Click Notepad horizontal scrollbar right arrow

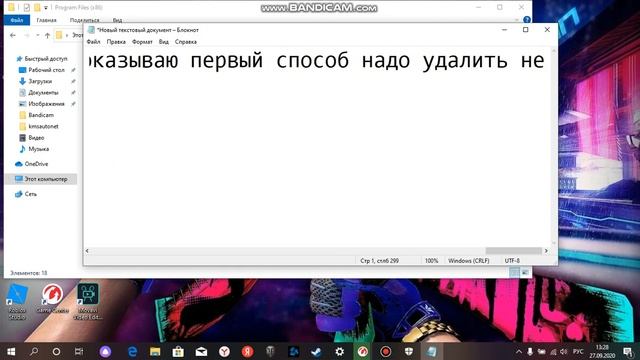[546, 251]
